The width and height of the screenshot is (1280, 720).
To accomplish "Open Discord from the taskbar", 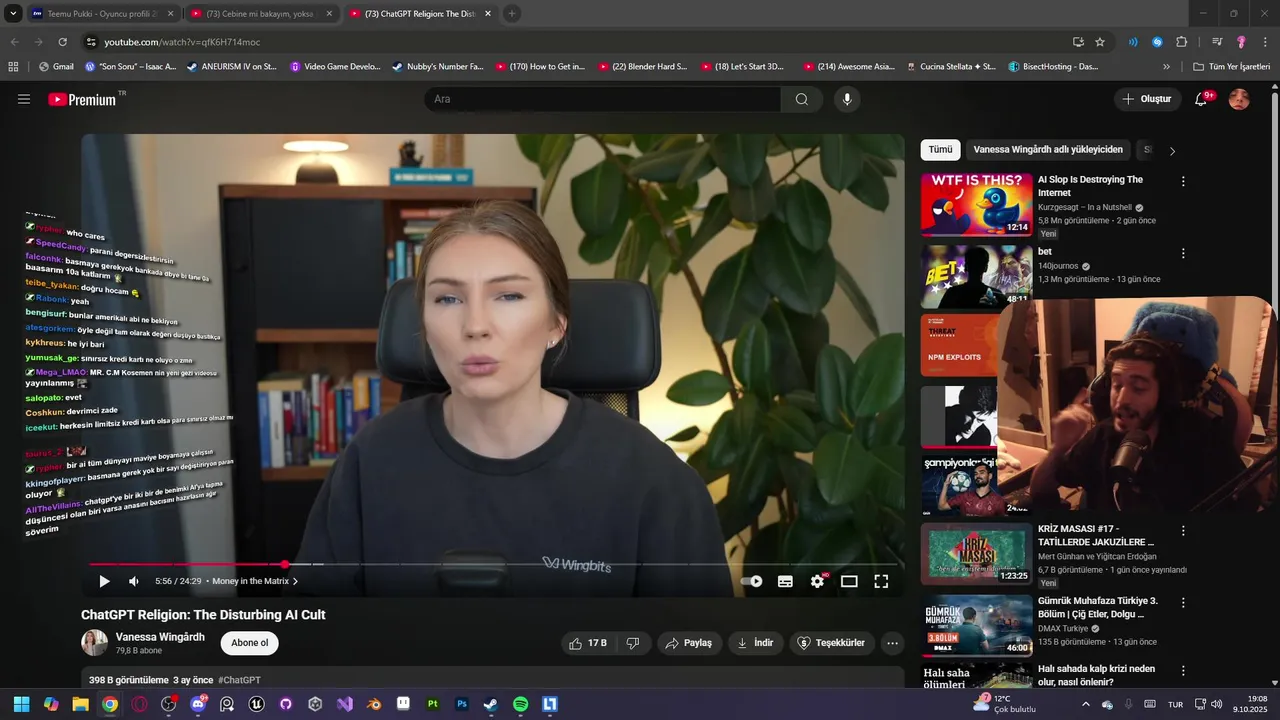I will pos(198,704).
